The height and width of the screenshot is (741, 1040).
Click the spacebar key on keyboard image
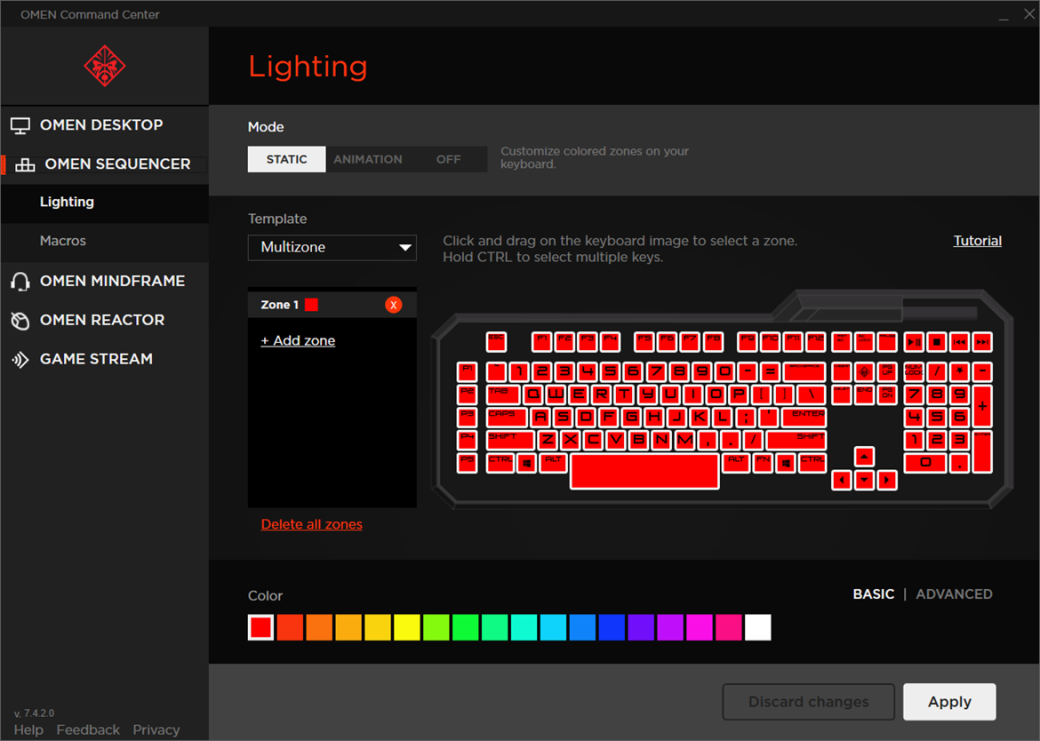pos(644,471)
